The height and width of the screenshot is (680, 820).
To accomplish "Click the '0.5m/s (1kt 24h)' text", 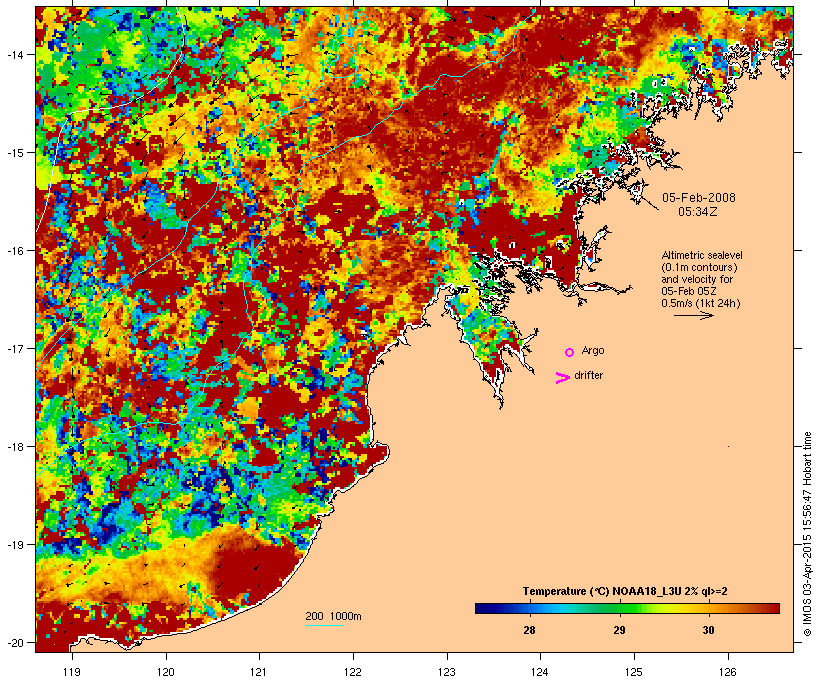I will pyautogui.click(x=701, y=303).
